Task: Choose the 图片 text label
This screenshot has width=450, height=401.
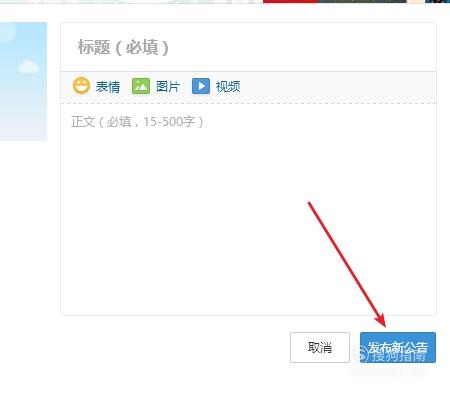Action: 168,87
